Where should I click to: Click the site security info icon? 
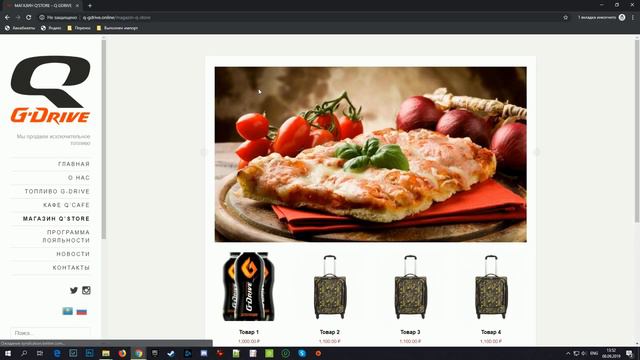pos(42,18)
